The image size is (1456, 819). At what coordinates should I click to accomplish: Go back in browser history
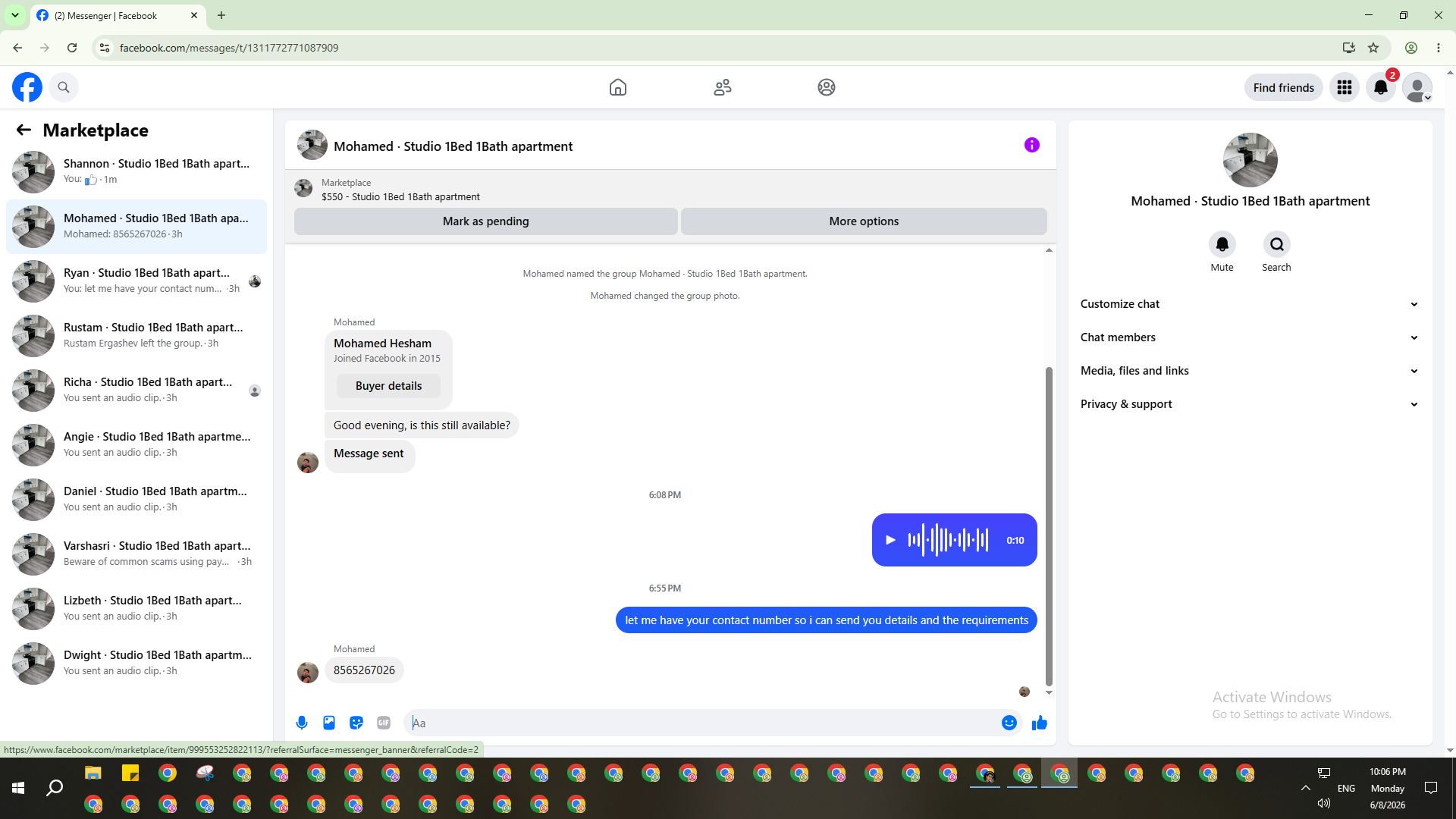17,48
